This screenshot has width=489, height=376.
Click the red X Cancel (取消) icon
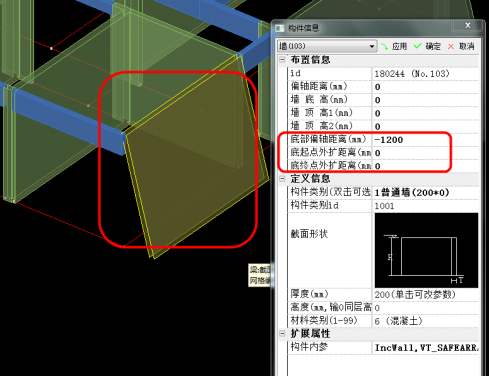pos(451,46)
